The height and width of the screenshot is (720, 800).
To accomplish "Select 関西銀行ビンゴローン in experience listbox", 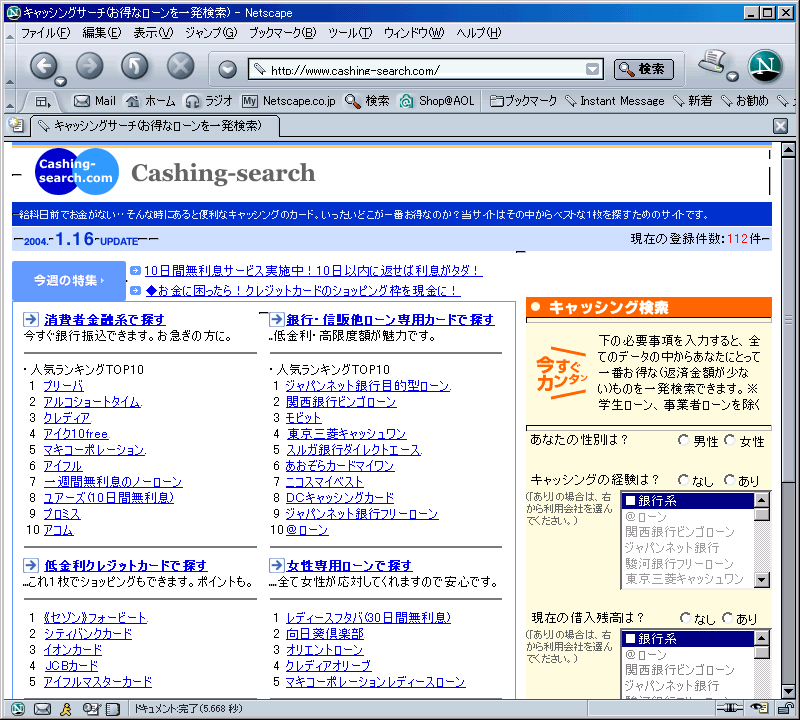I will (x=687, y=532).
